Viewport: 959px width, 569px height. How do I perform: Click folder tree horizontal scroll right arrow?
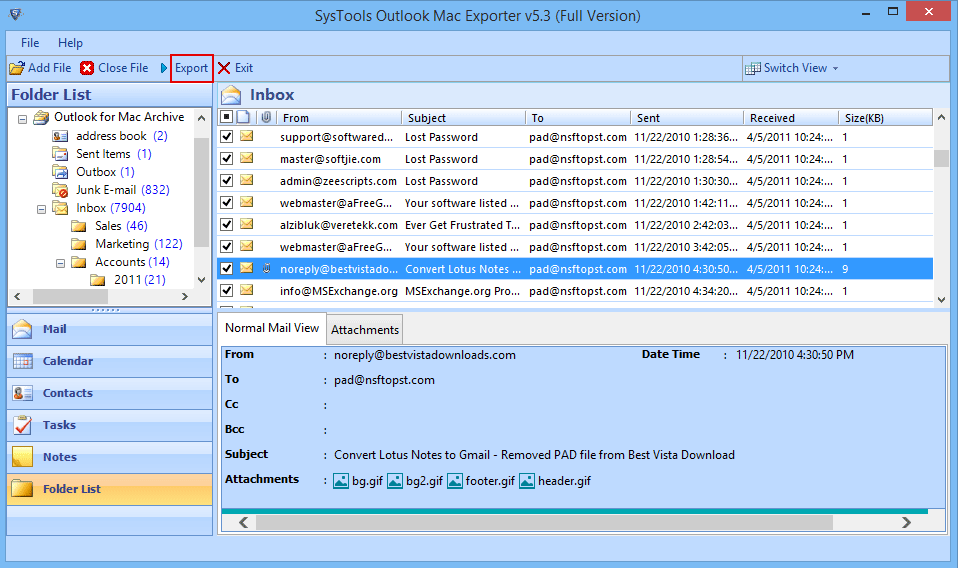[x=185, y=297]
